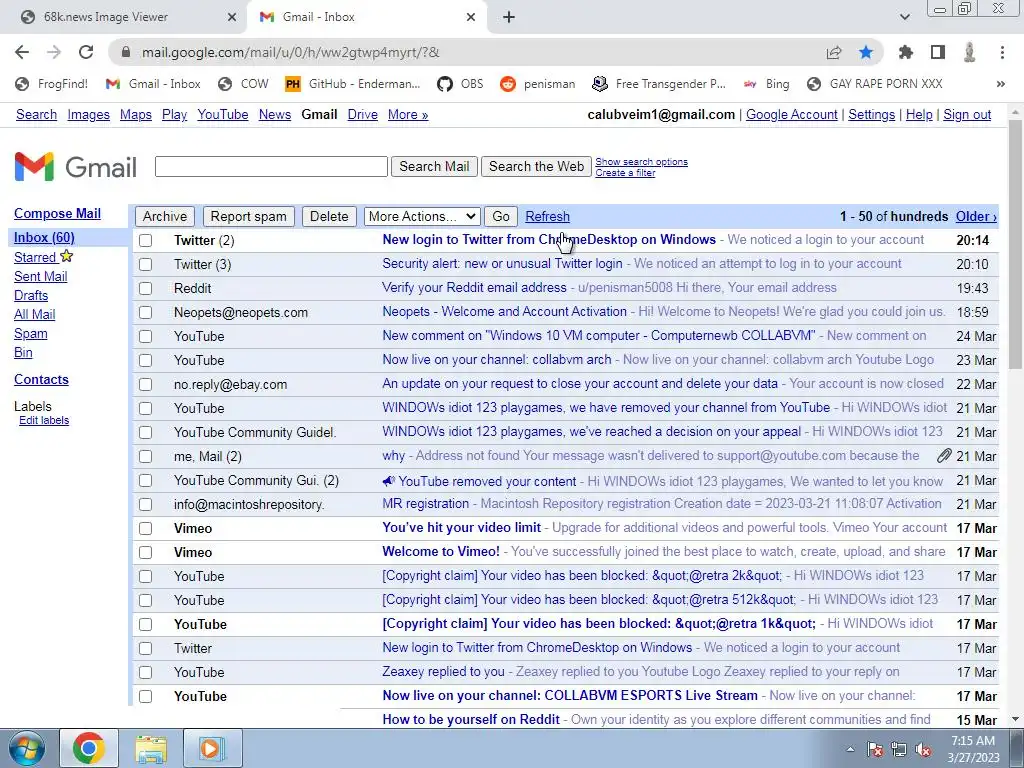The height and width of the screenshot is (768, 1024).
Task: Open the share page icon in address bar
Action: coord(834,52)
